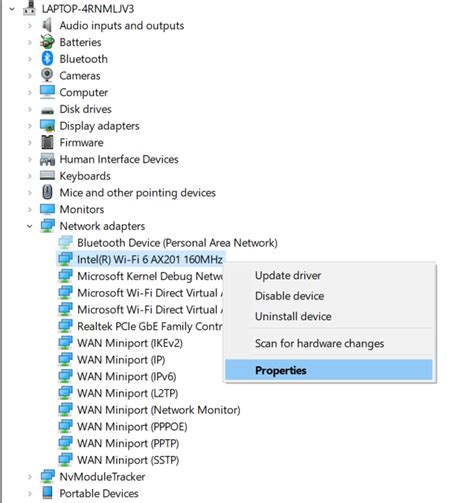Click the Mice and other pointing devices icon
Screen dimensions: 474x503
[47, 192]
